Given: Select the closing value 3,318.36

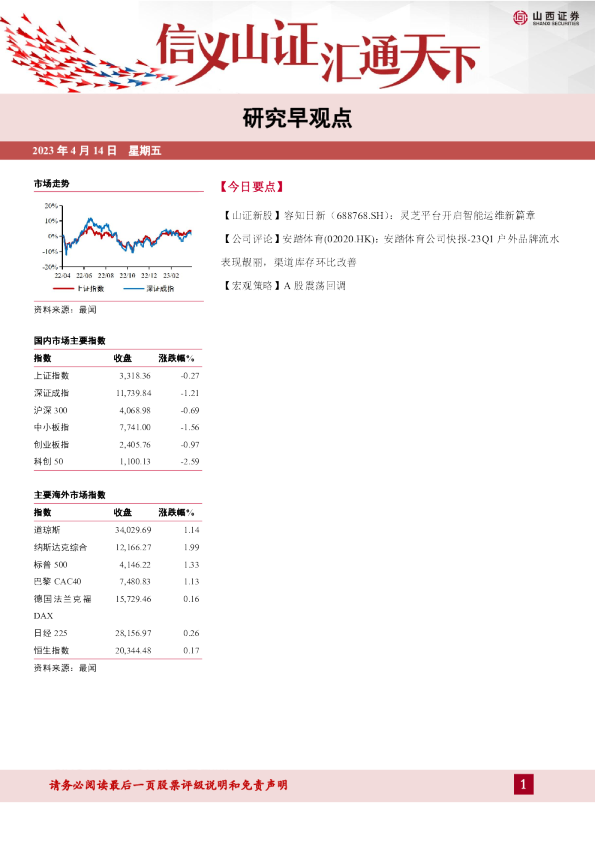Looking at the screenshot, I should point(135,375).
